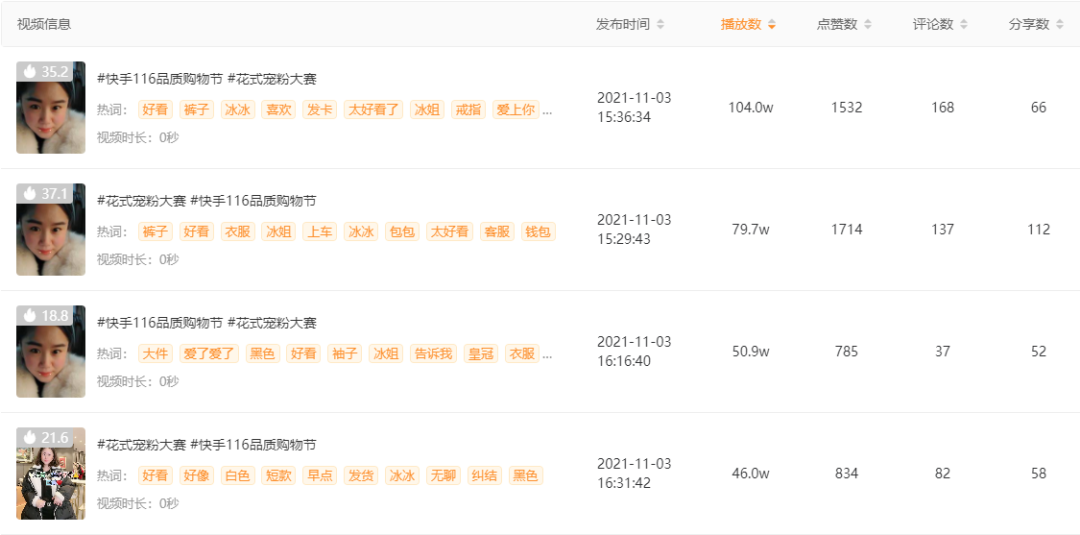Open #快手116品质购物节 in the 79.7w row
Viewport: 1080px width, 535px height.
click(x=253, y=201)
